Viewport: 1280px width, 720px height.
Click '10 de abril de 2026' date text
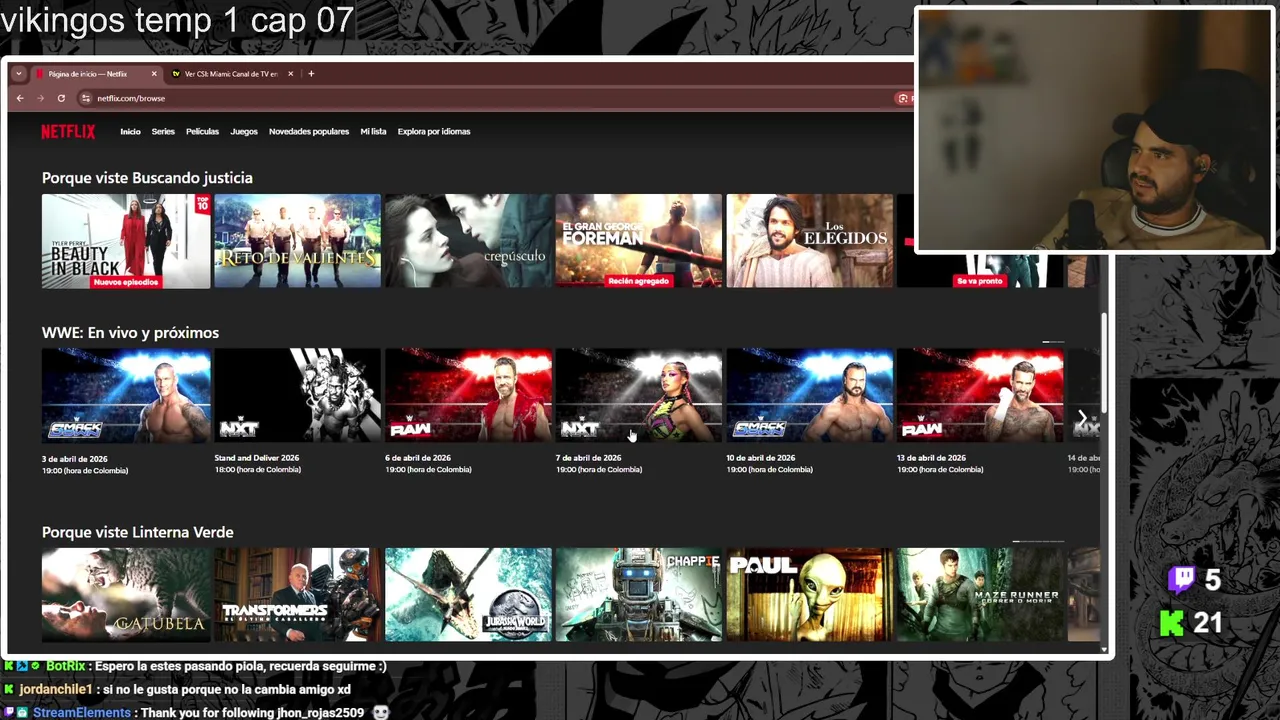762,458
